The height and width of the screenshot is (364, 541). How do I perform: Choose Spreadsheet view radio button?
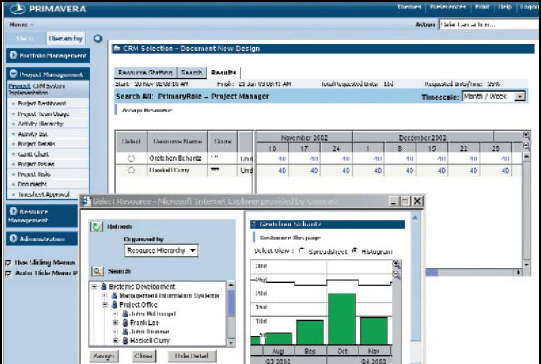pyautogui.click(x=302, y=251)
